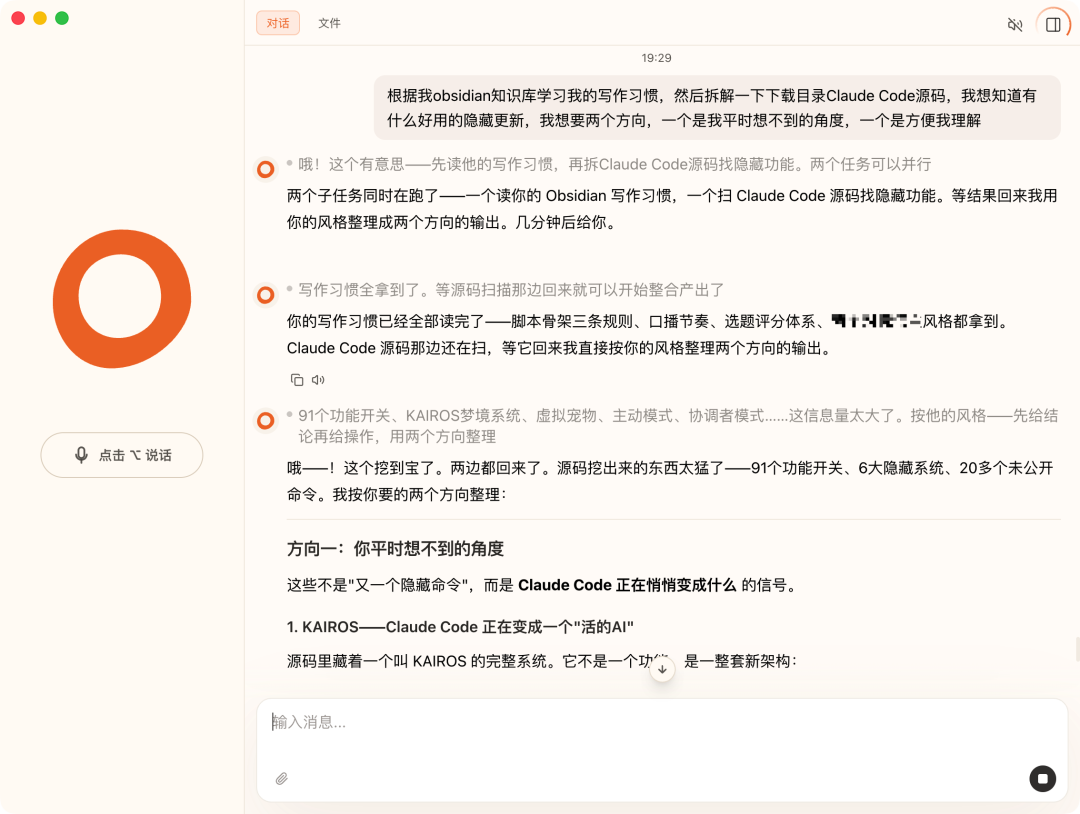Image resolution: width=1080 pixels, height=814 pixels.
Task: Unmute voice via the crossed speaker icon
Action: click(x=1014, y=23)
